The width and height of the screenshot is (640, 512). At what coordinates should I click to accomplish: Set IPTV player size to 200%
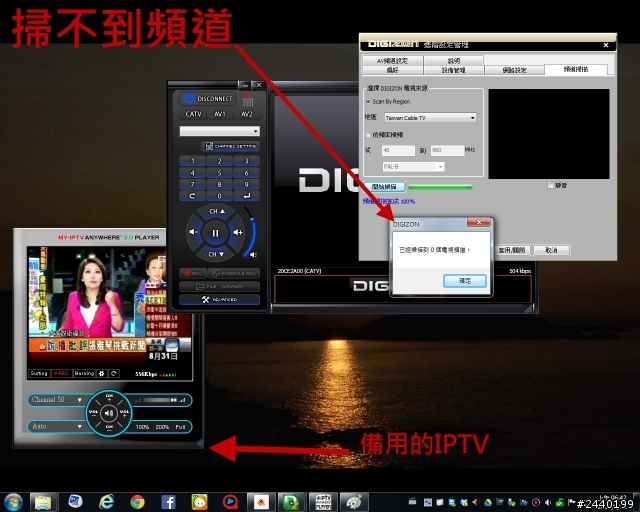point(162,427)
